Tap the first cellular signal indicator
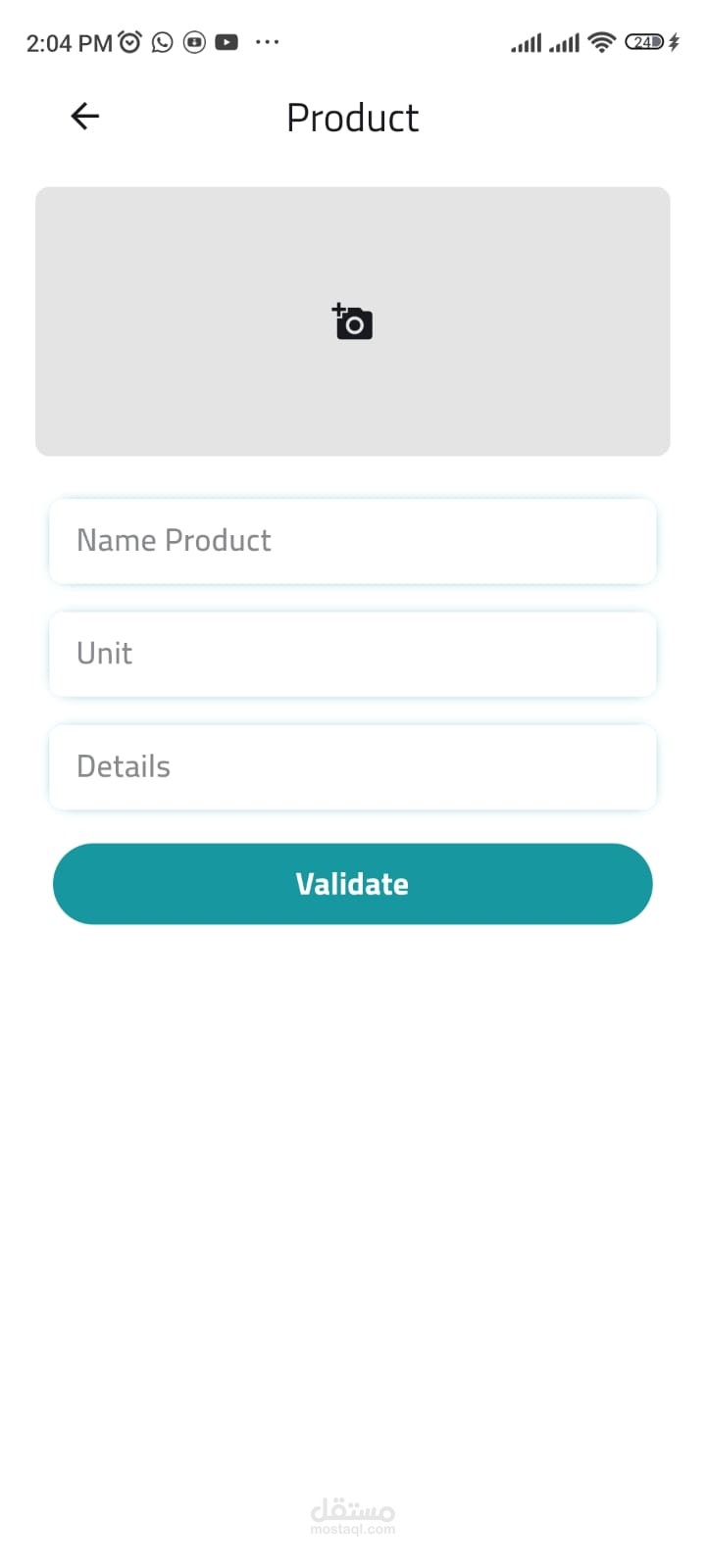Screen dimensions: 706x1568 point(526,43)
